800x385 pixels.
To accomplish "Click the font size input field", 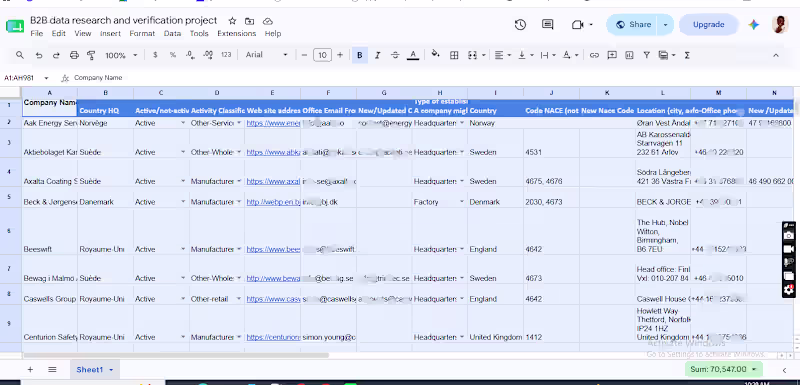I will click(322, 55).
